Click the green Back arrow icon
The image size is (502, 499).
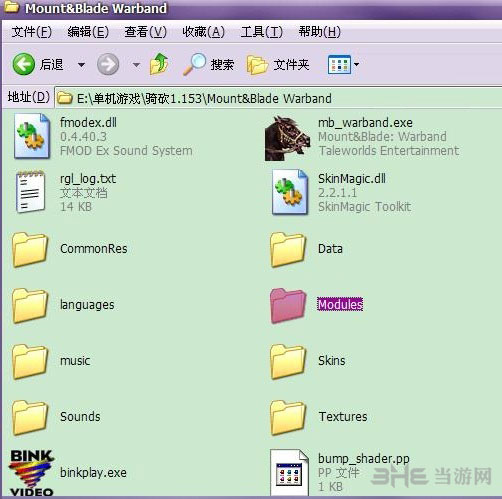click(24, 64)
